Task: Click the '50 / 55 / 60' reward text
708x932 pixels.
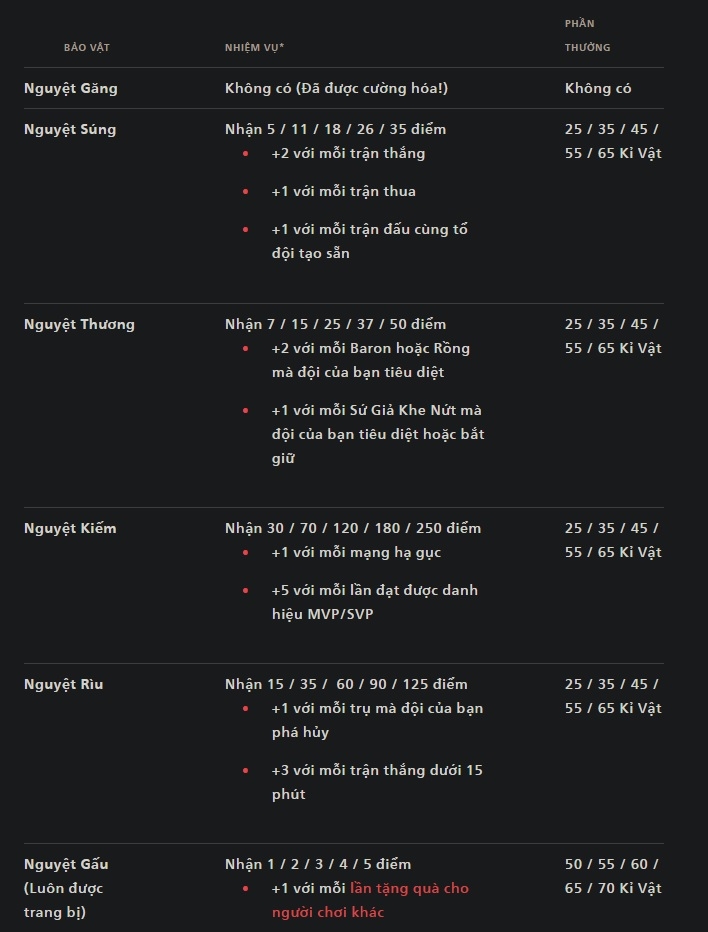Action: [x=613, y=876]
